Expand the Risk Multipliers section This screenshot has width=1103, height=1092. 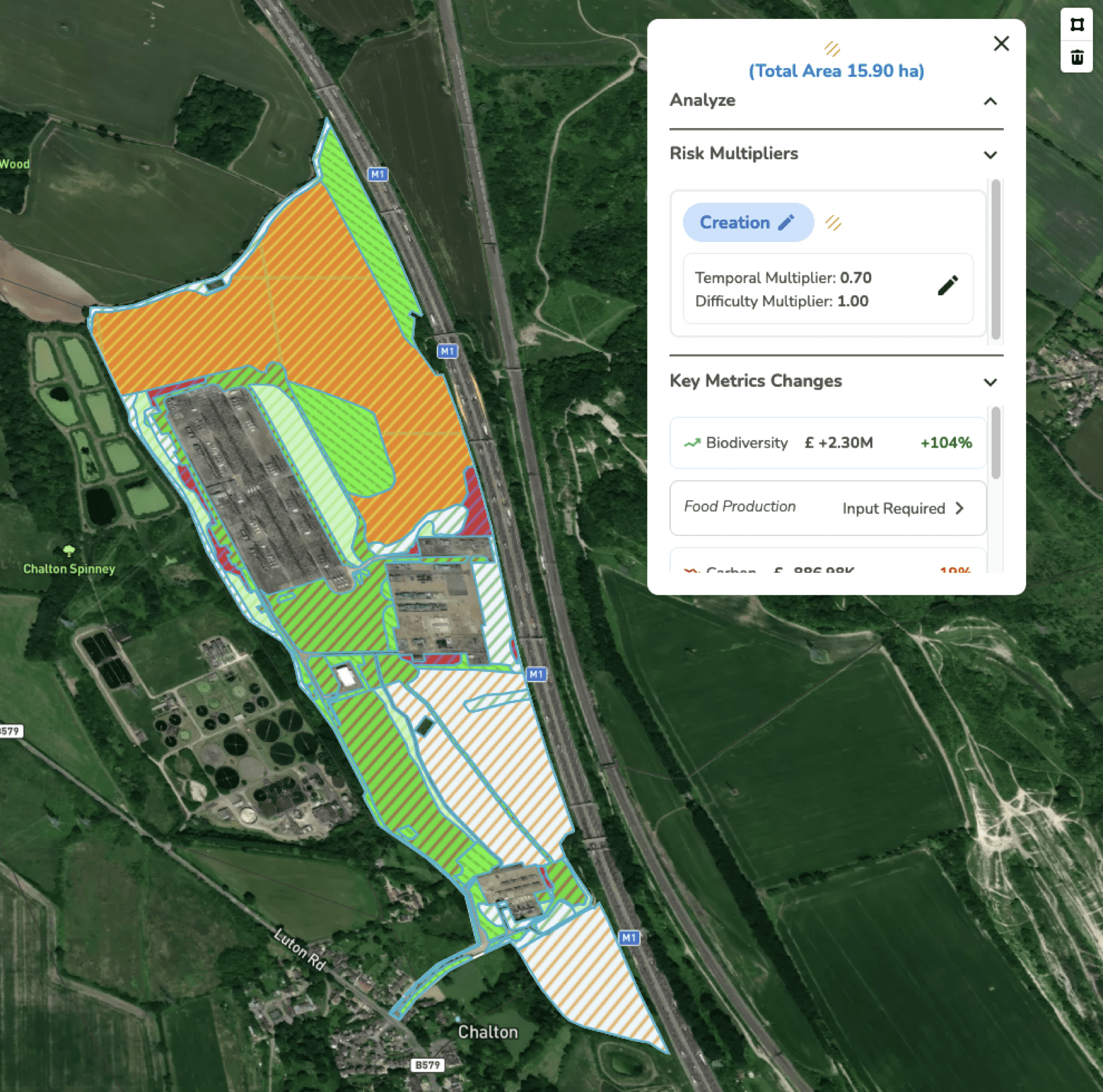pyautogui.click(x=990, y=154)
